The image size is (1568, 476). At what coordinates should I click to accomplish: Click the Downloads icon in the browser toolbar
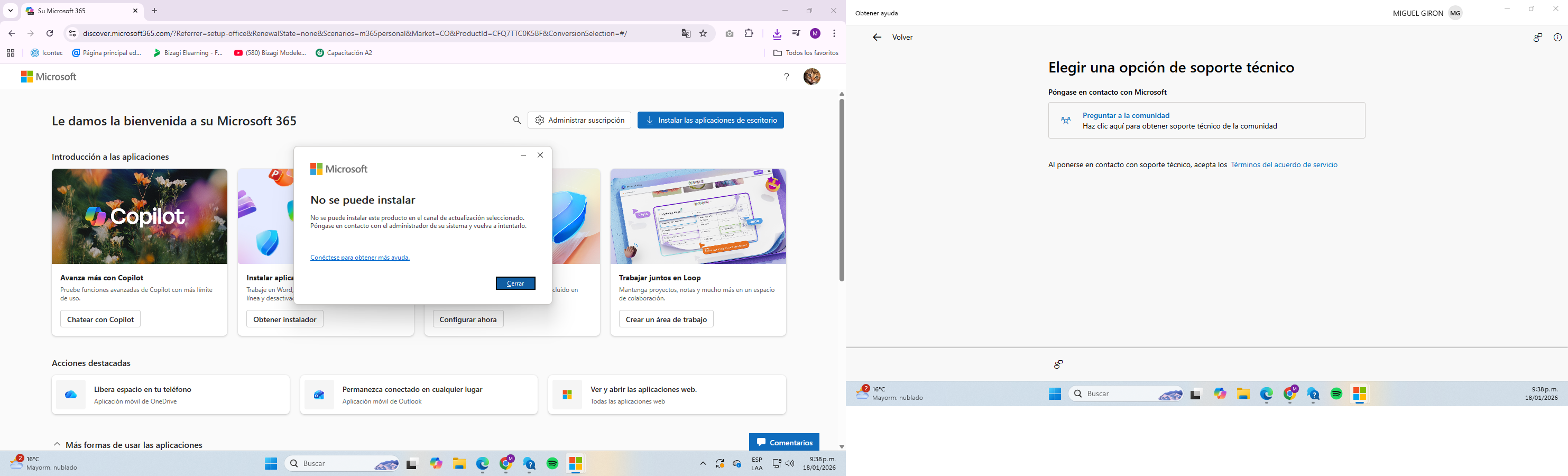[x=777, y=33]
